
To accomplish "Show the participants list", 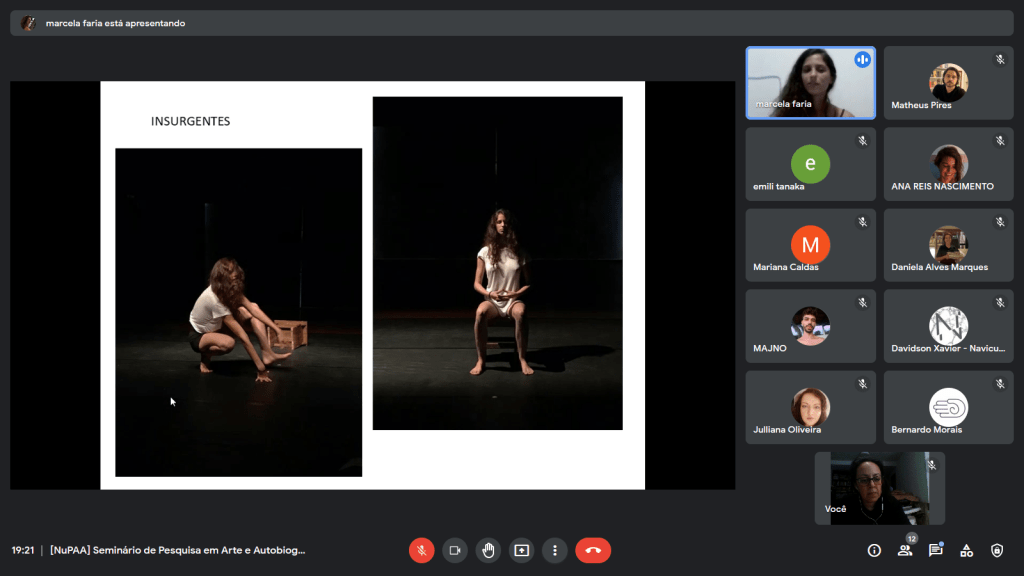I will click(905, 550).
